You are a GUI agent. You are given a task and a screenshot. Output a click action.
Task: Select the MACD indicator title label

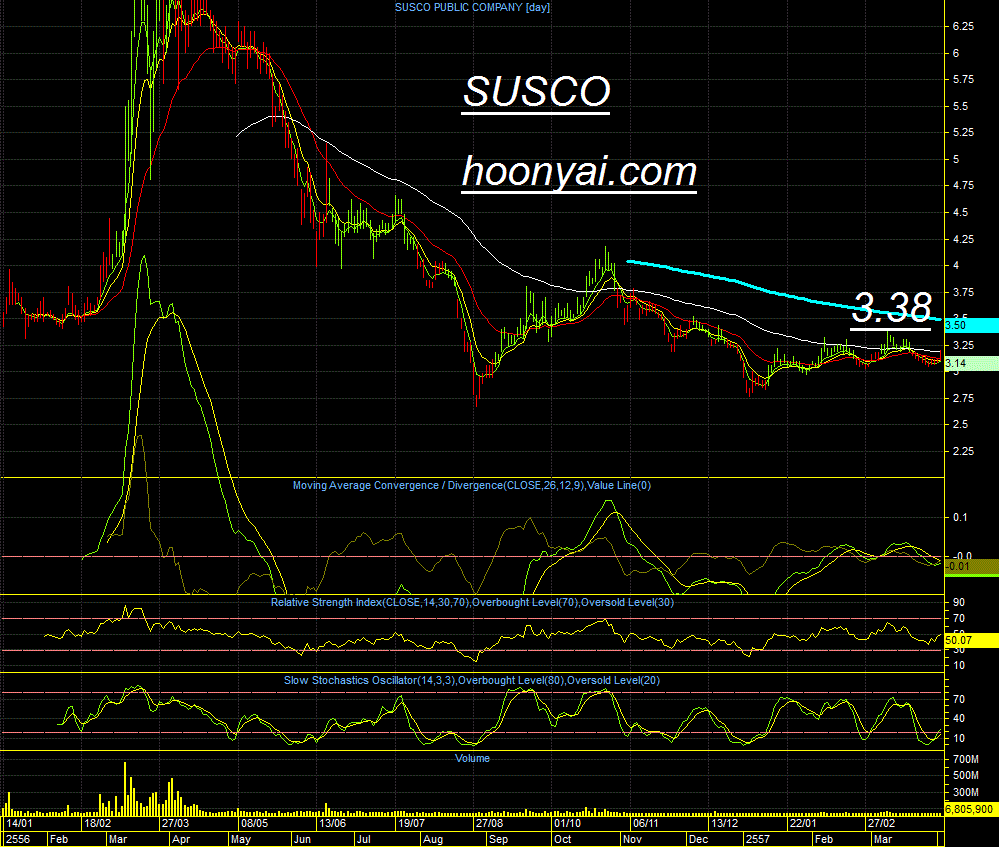(x=471, y=486)
